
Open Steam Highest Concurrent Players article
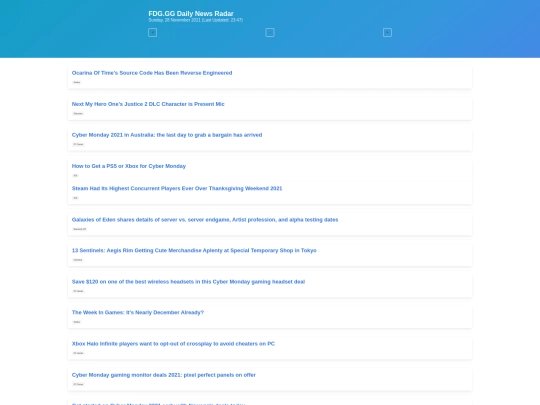click(177, 188)
